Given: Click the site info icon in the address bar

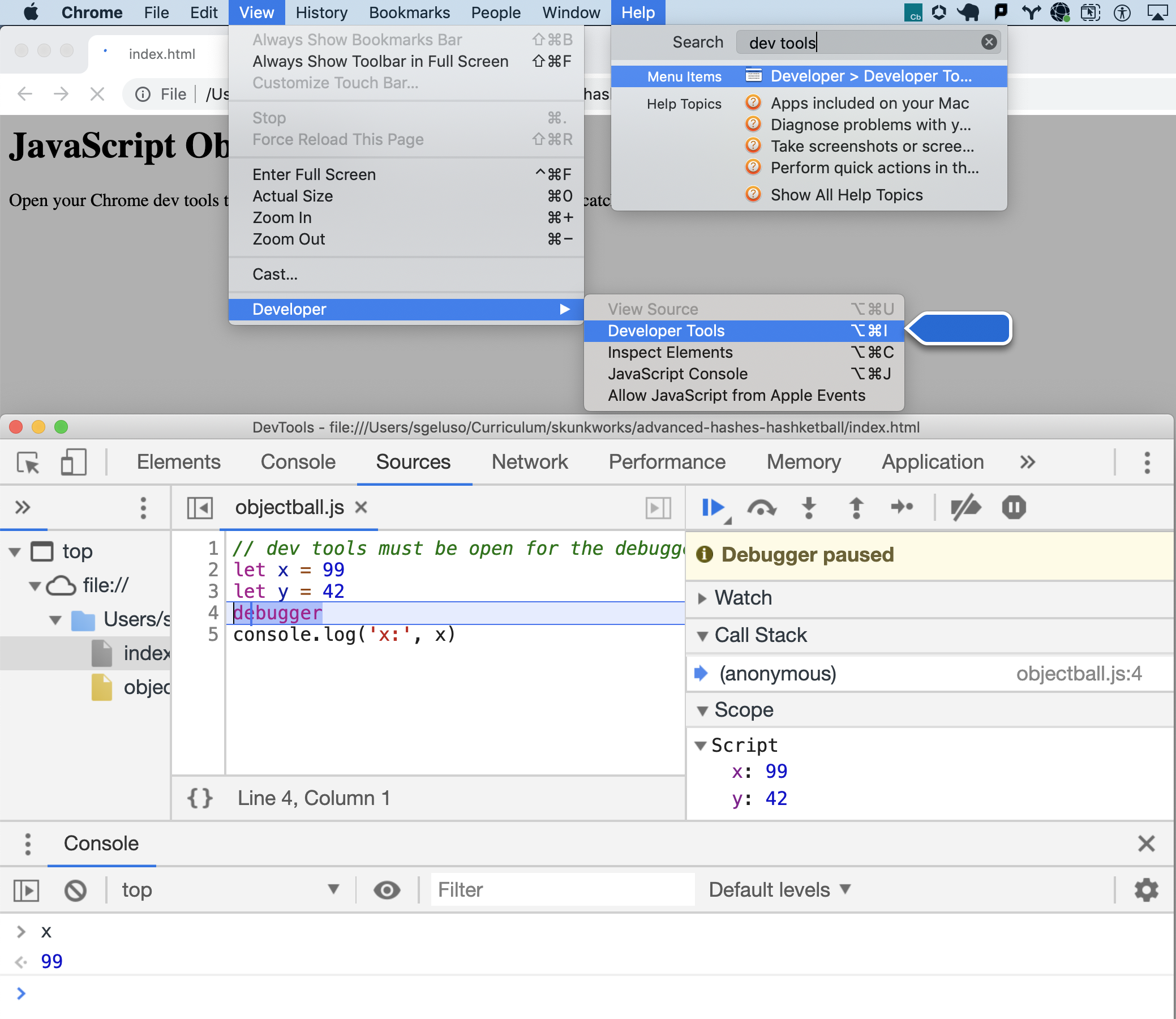Looking at the screenshot, I should 143,94.
